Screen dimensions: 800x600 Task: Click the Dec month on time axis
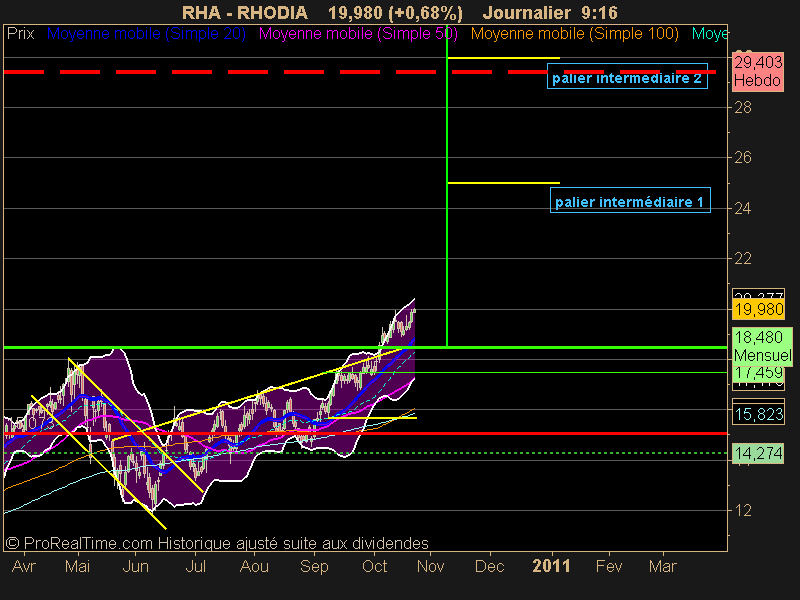click(490, 566)
